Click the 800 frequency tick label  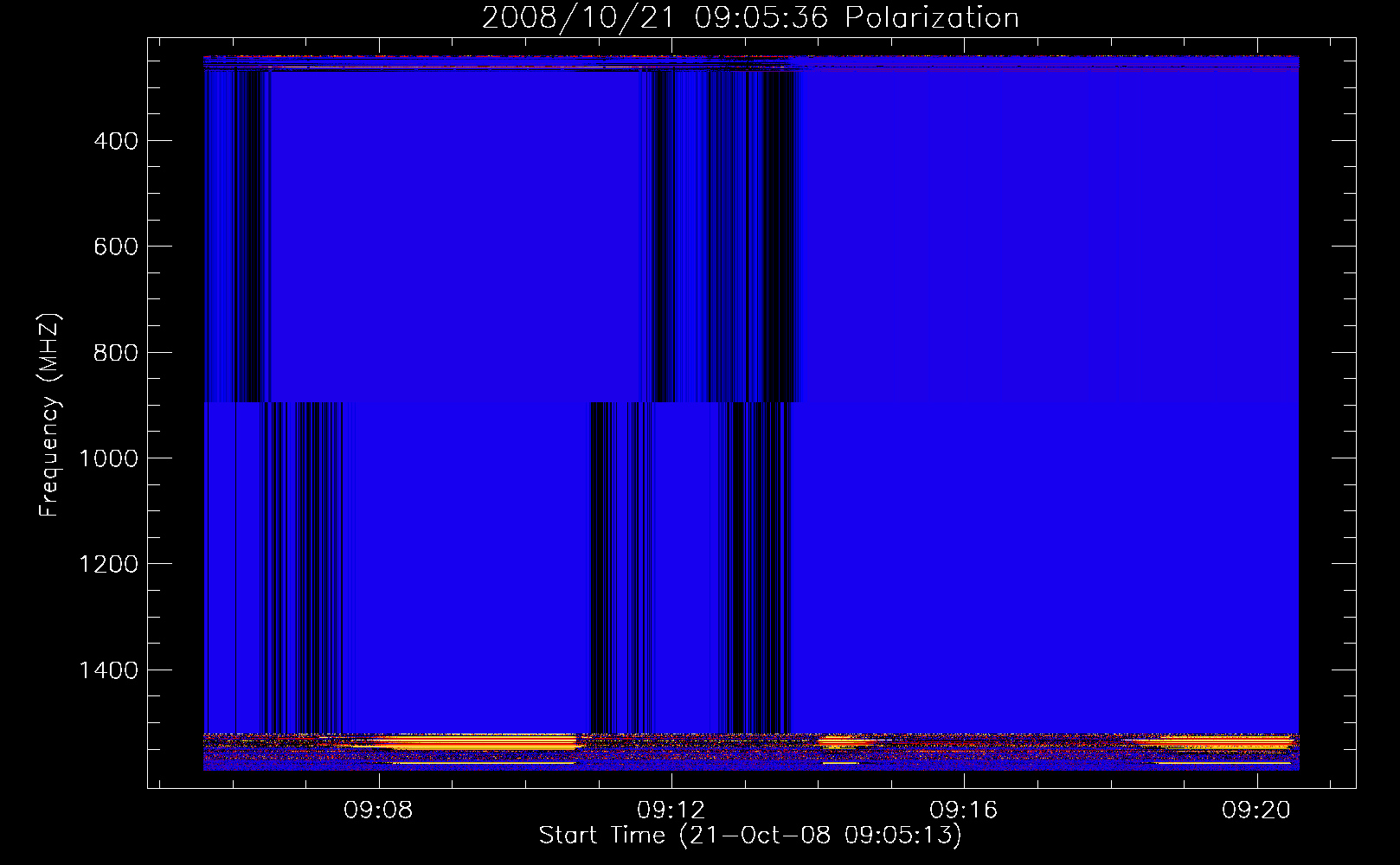pos(116,353)
